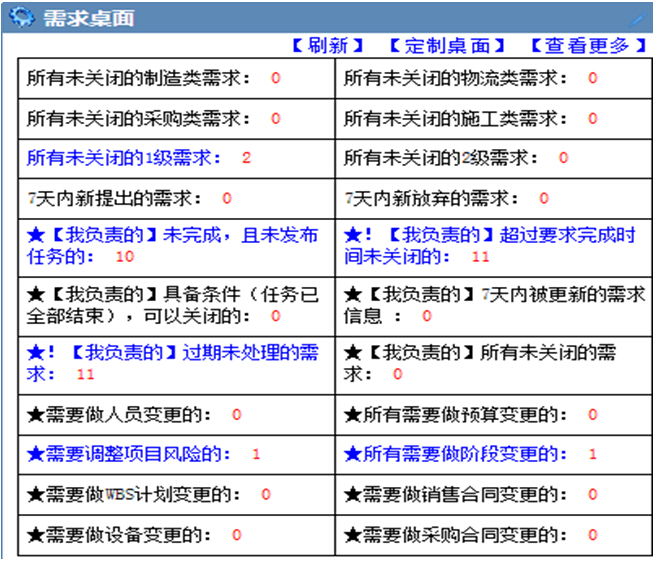Click count 1 for 需要调整项目风险的
Screen dimensions: 662x563
pyautogui.click(x=256, y=454)
